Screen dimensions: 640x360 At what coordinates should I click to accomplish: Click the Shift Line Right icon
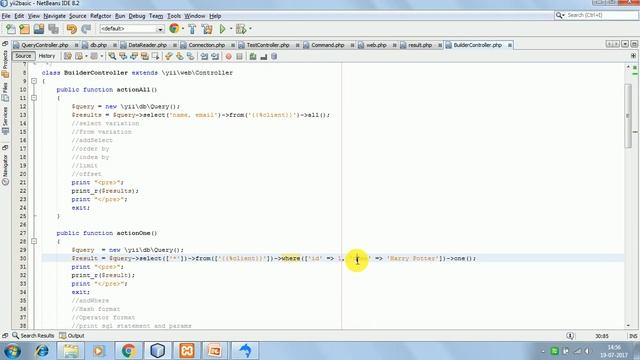215,56
